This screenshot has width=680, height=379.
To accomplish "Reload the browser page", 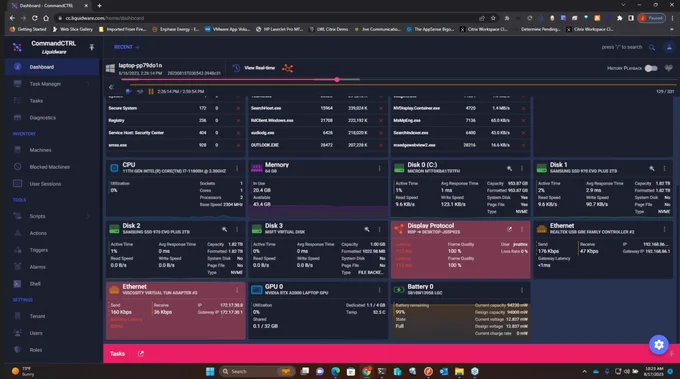I will pyautogui.click(x=35, y=18).
